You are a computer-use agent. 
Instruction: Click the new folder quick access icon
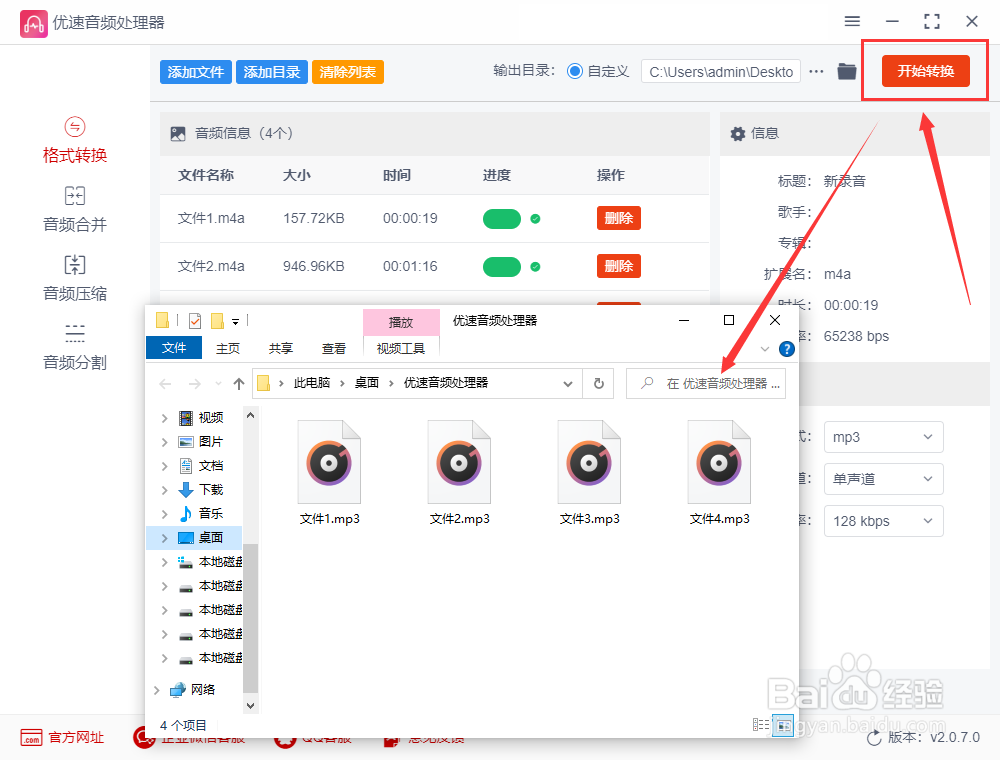click(217, 320)
